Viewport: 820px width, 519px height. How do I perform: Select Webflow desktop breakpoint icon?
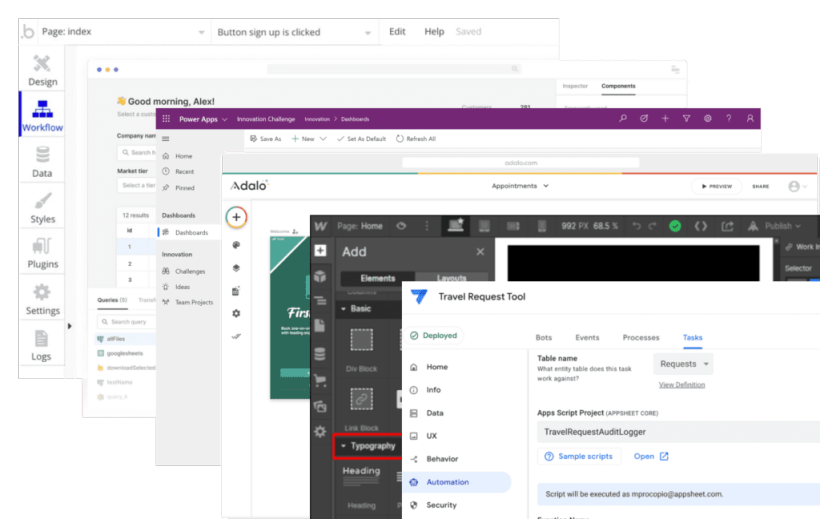455,225
